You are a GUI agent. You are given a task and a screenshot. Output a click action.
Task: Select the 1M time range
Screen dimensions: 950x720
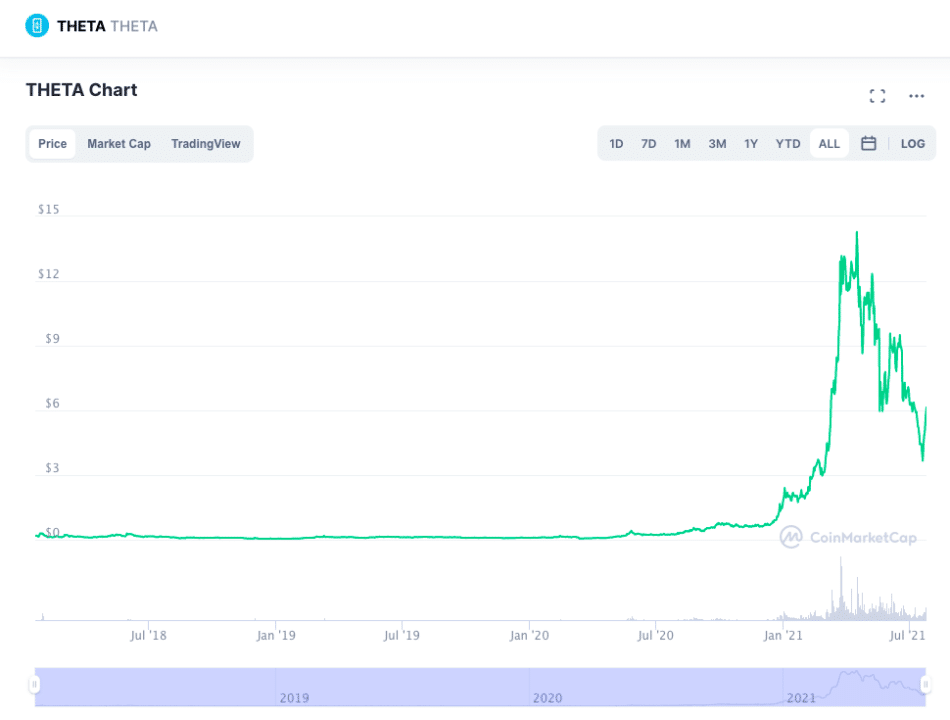[x=682, y=144]
